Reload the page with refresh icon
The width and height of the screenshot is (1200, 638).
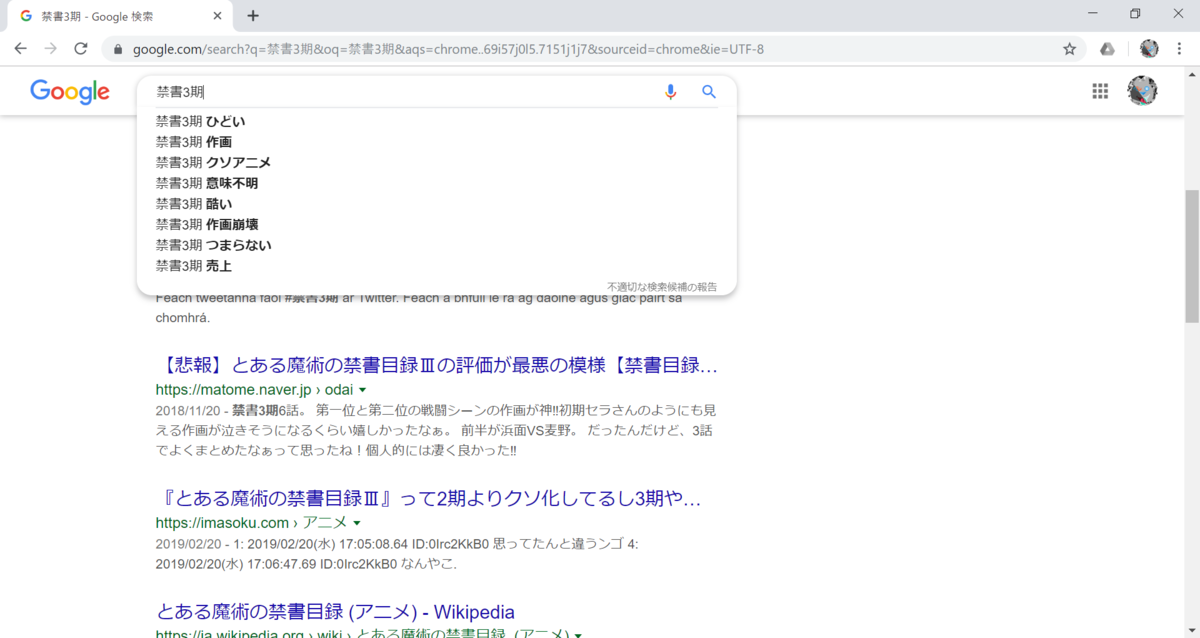point(81,49)
